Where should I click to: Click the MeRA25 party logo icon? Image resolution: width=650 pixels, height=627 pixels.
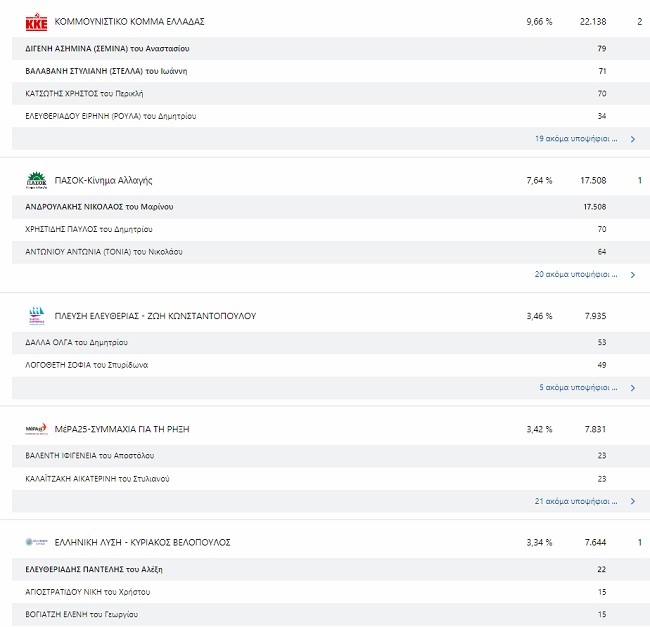point(36,429)
